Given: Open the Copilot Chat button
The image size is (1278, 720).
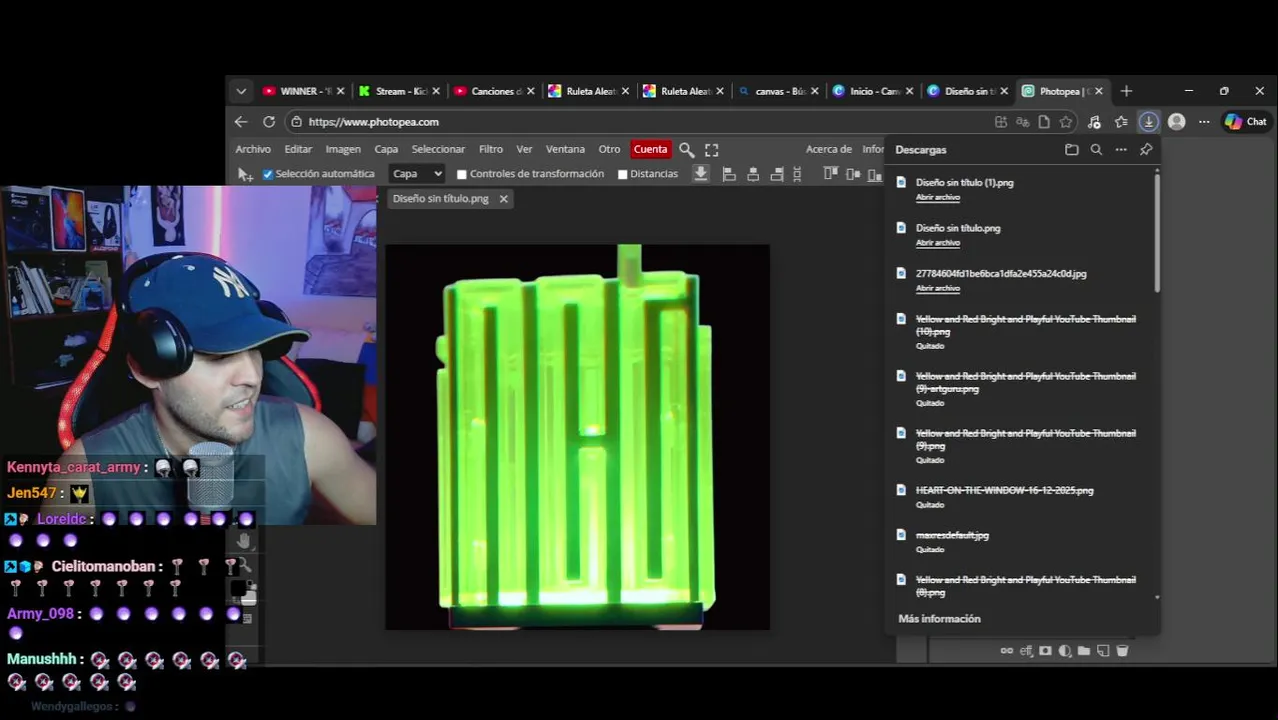Looking at the screenshot, I should [1245, 121].
